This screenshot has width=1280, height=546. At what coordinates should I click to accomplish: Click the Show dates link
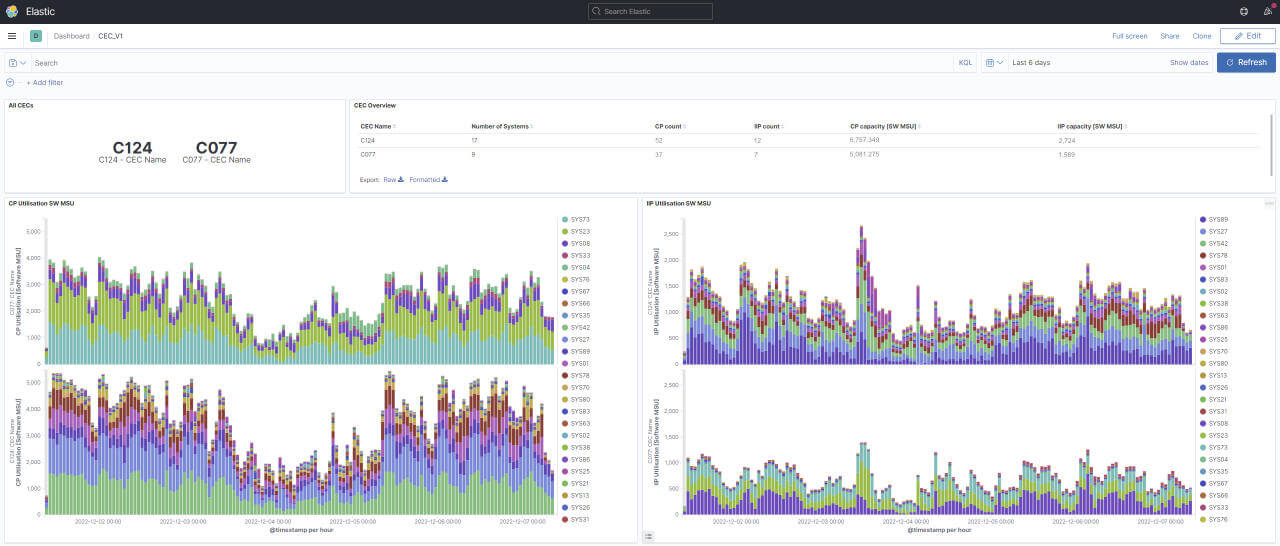1189,63
